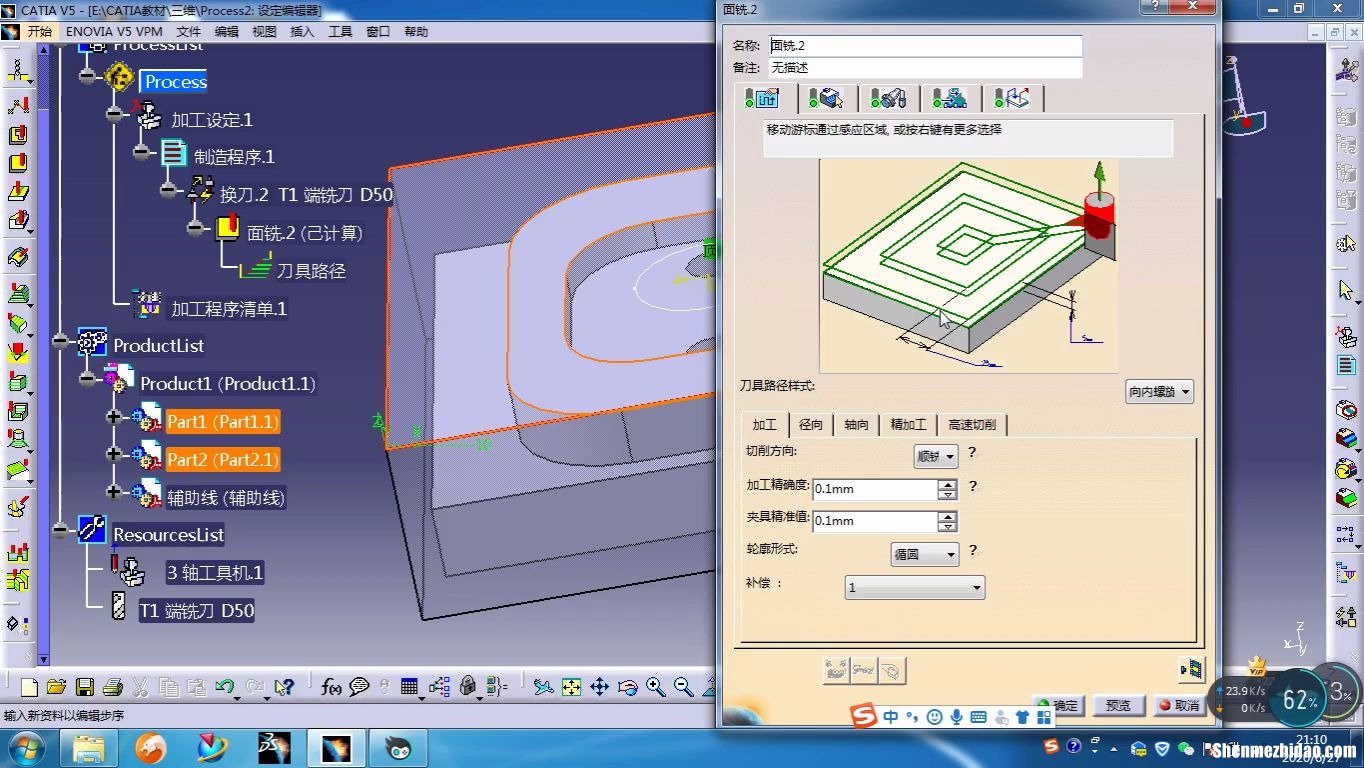Open the feeds and speeds tab icon
The height and width of the screenshot is (768, 1364).
950,98
